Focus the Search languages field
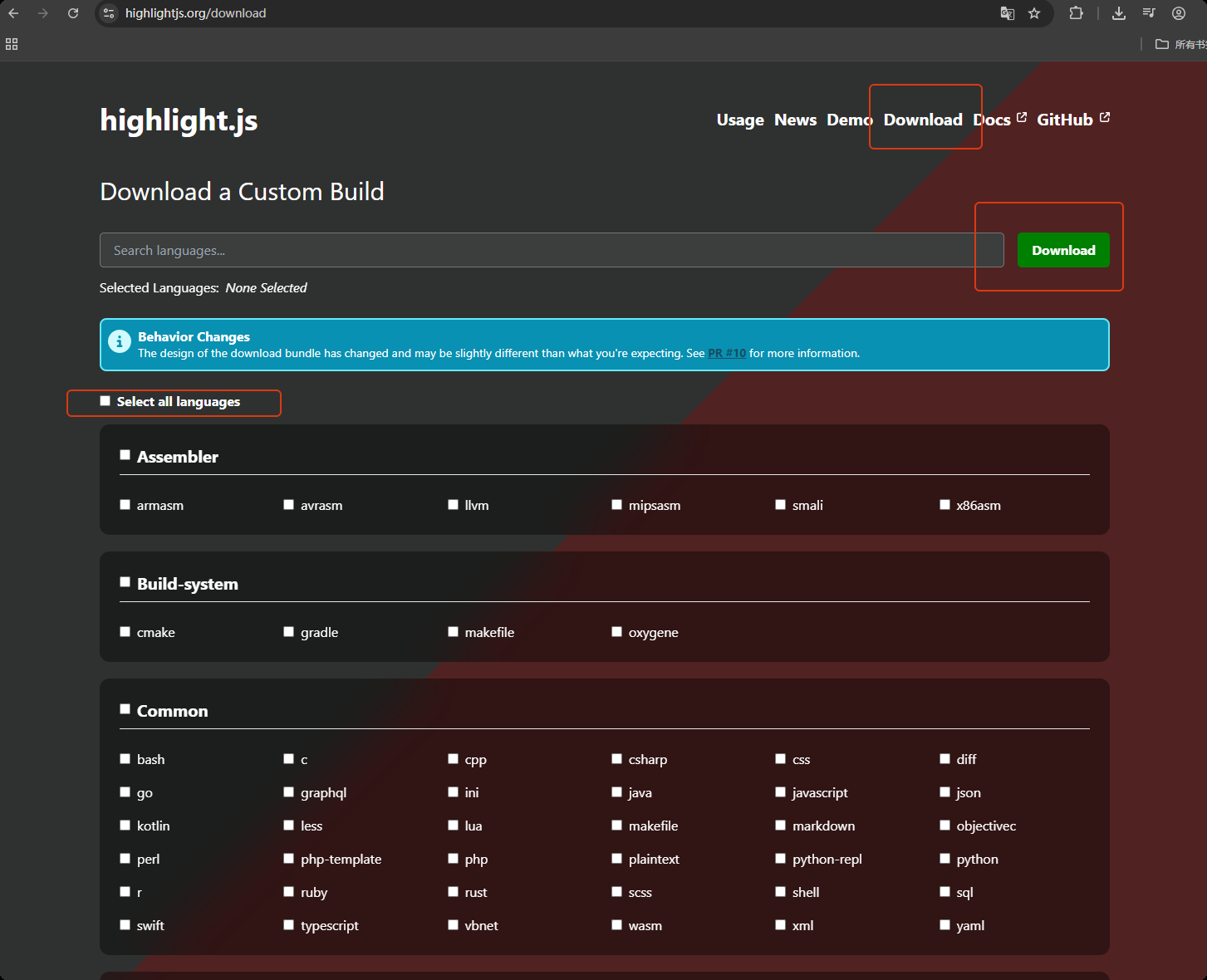The height and width of the screenshot is (980, 1207). click(x=552, y=250)
